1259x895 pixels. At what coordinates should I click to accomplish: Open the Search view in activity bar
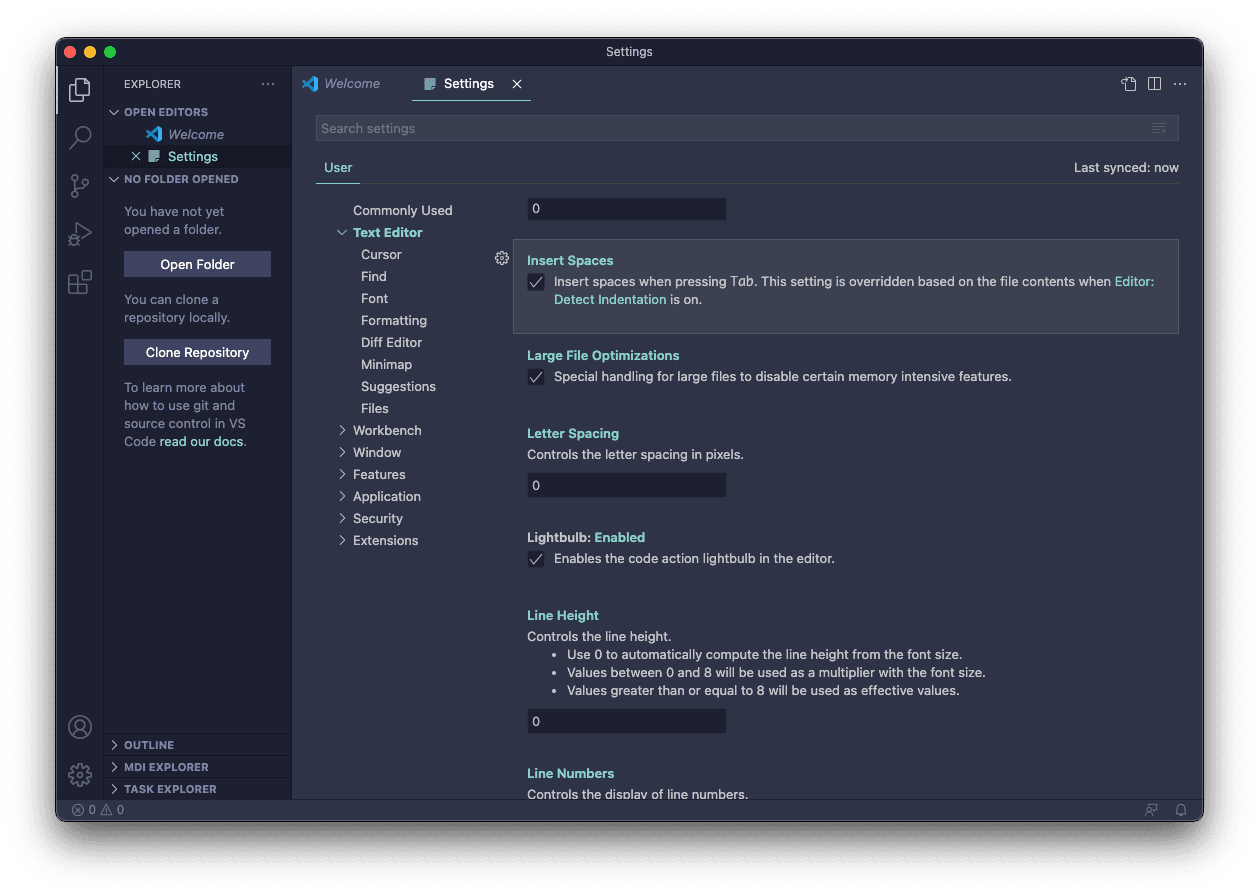pos(80,138)
